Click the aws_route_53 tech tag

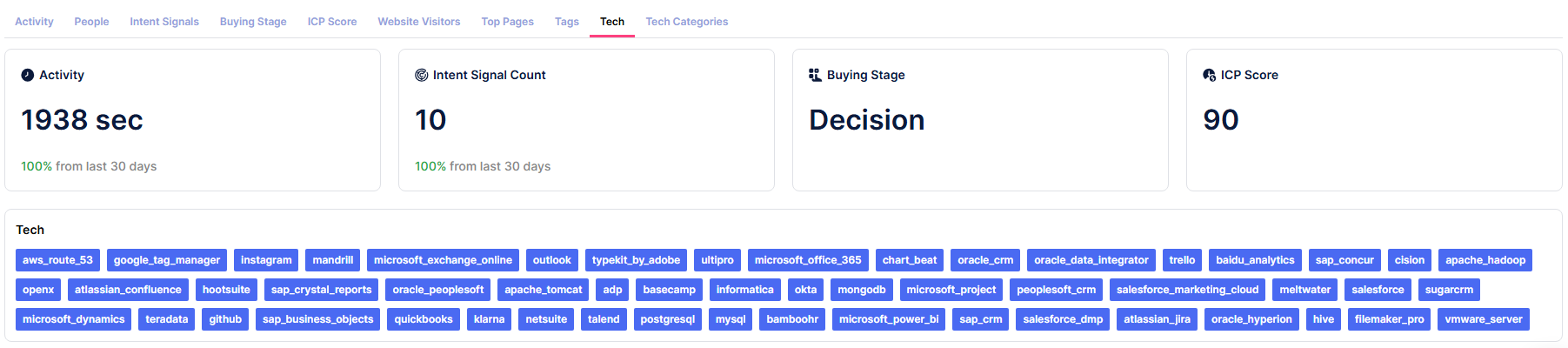point(57,260)
